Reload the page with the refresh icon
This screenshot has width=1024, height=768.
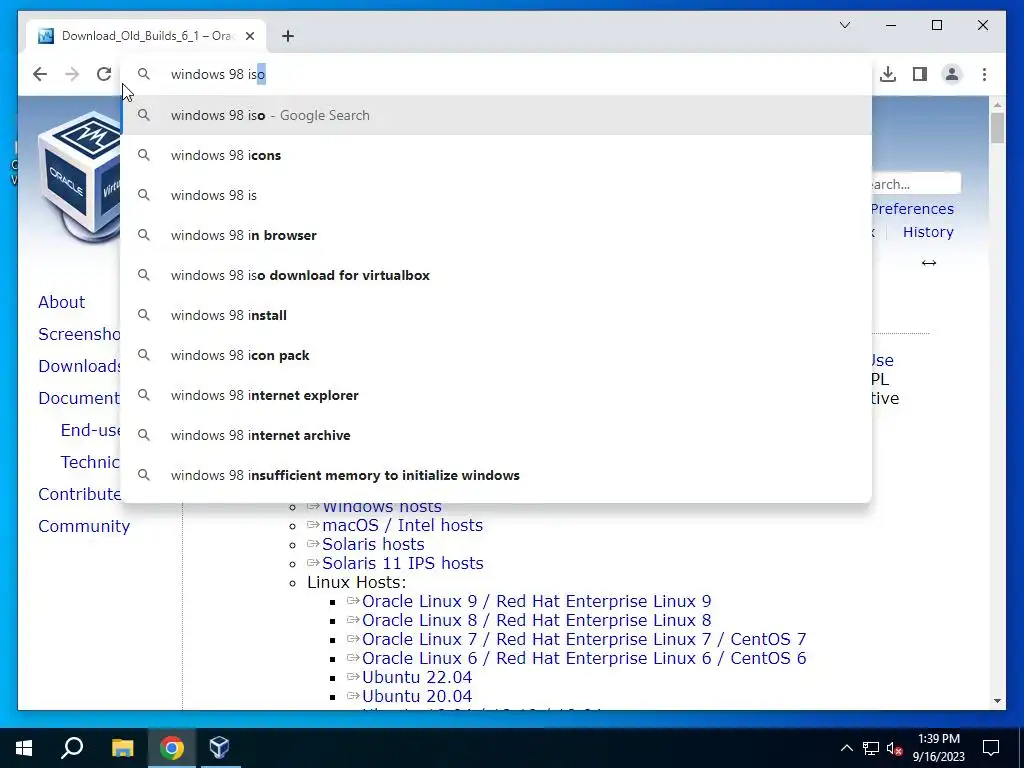pos(104,74)
